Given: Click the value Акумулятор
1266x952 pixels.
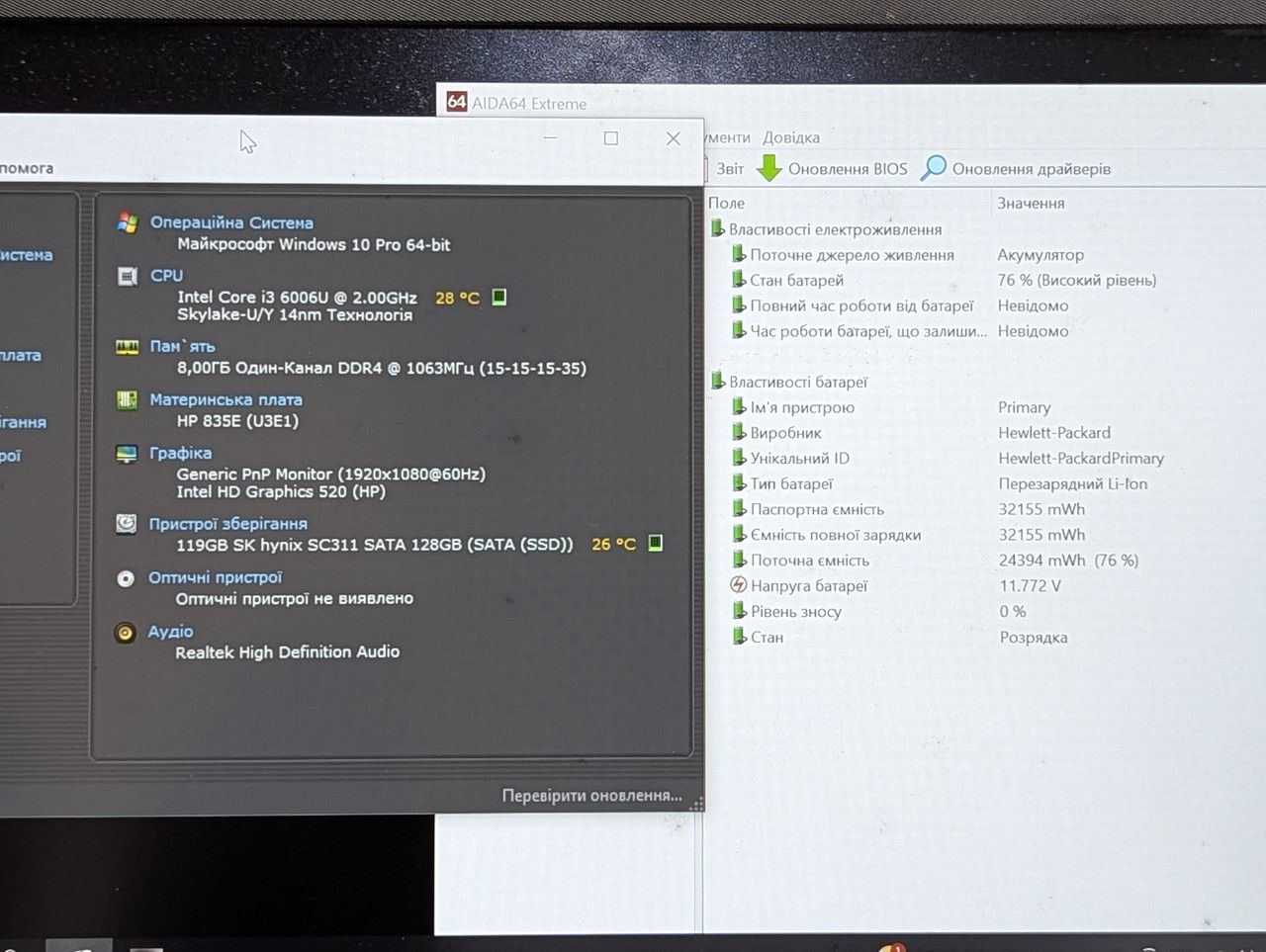Looking at the screenshot, I should 1040,254.
